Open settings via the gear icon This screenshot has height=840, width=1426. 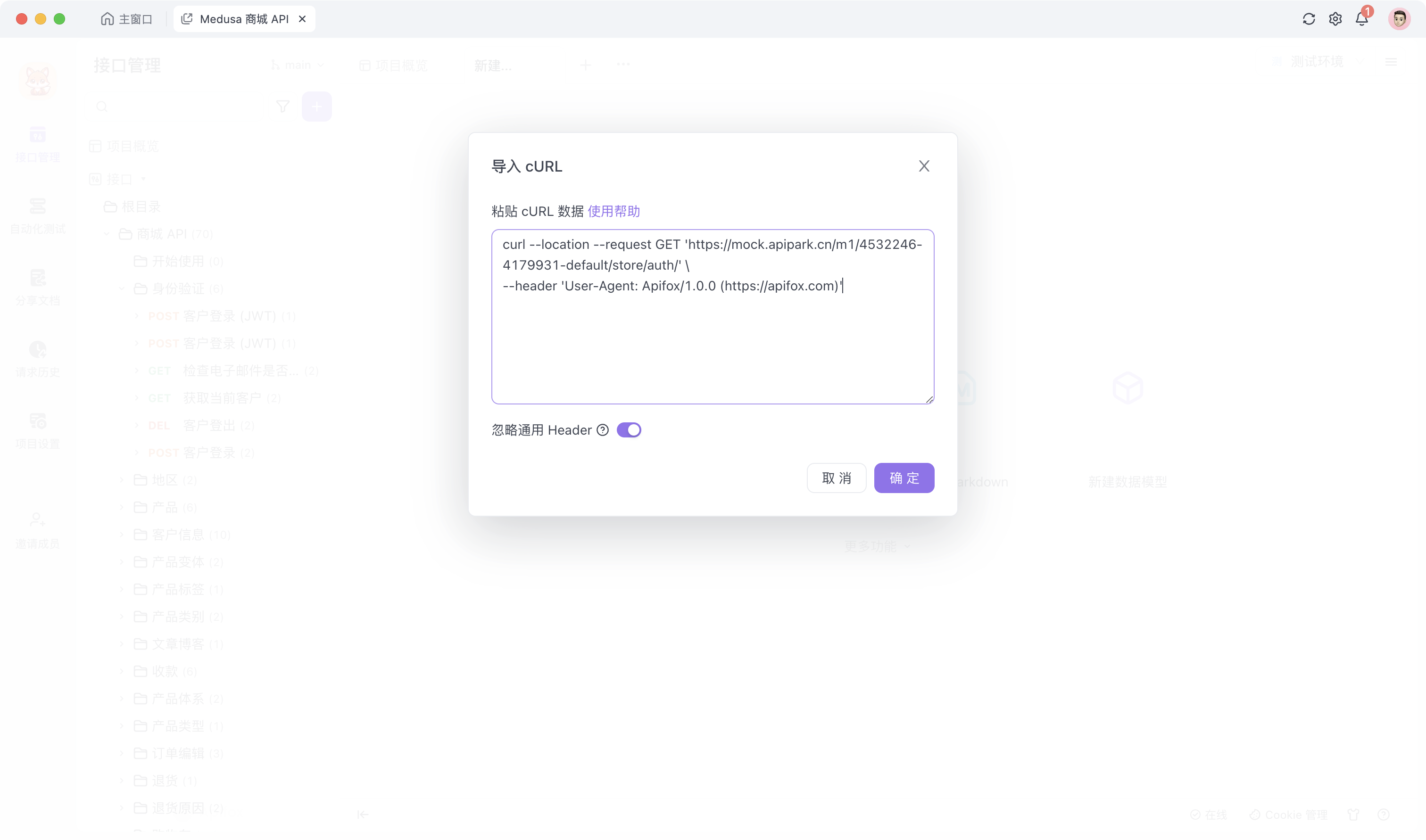[1335, 19]
